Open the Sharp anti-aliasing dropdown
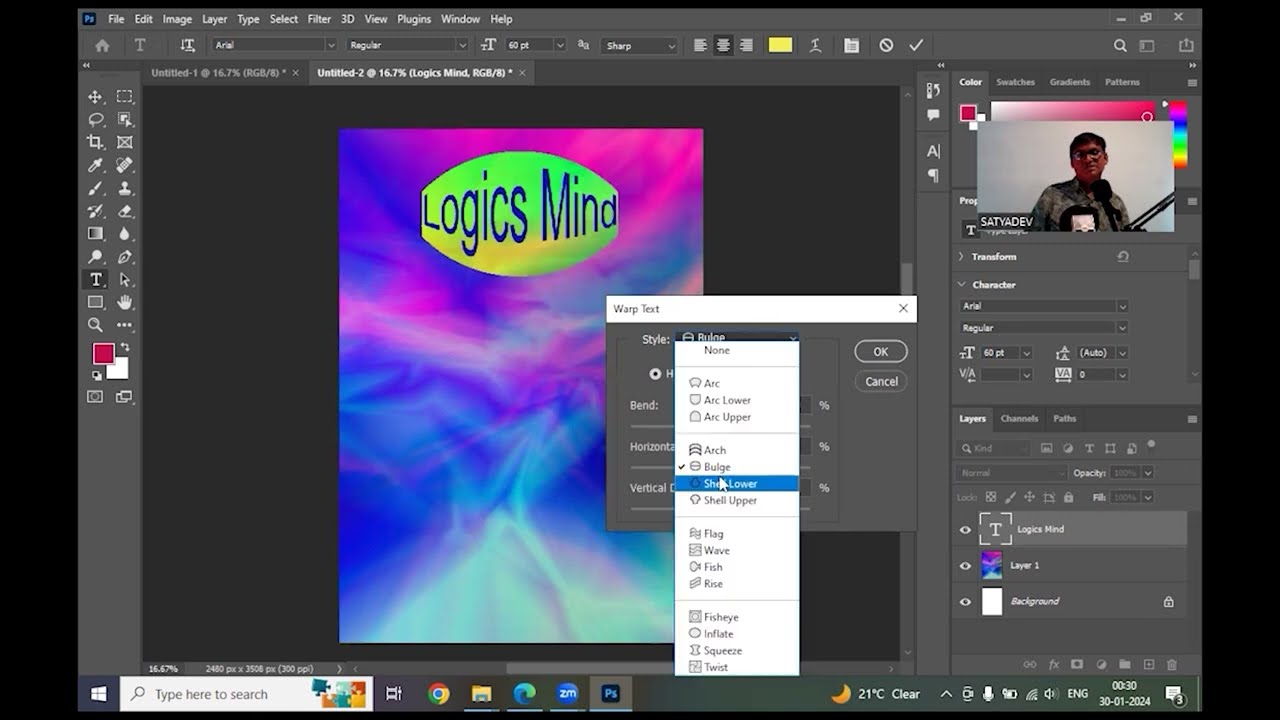Image resolution: width=1280 pixels, height=720 pixels. (640, 45)
